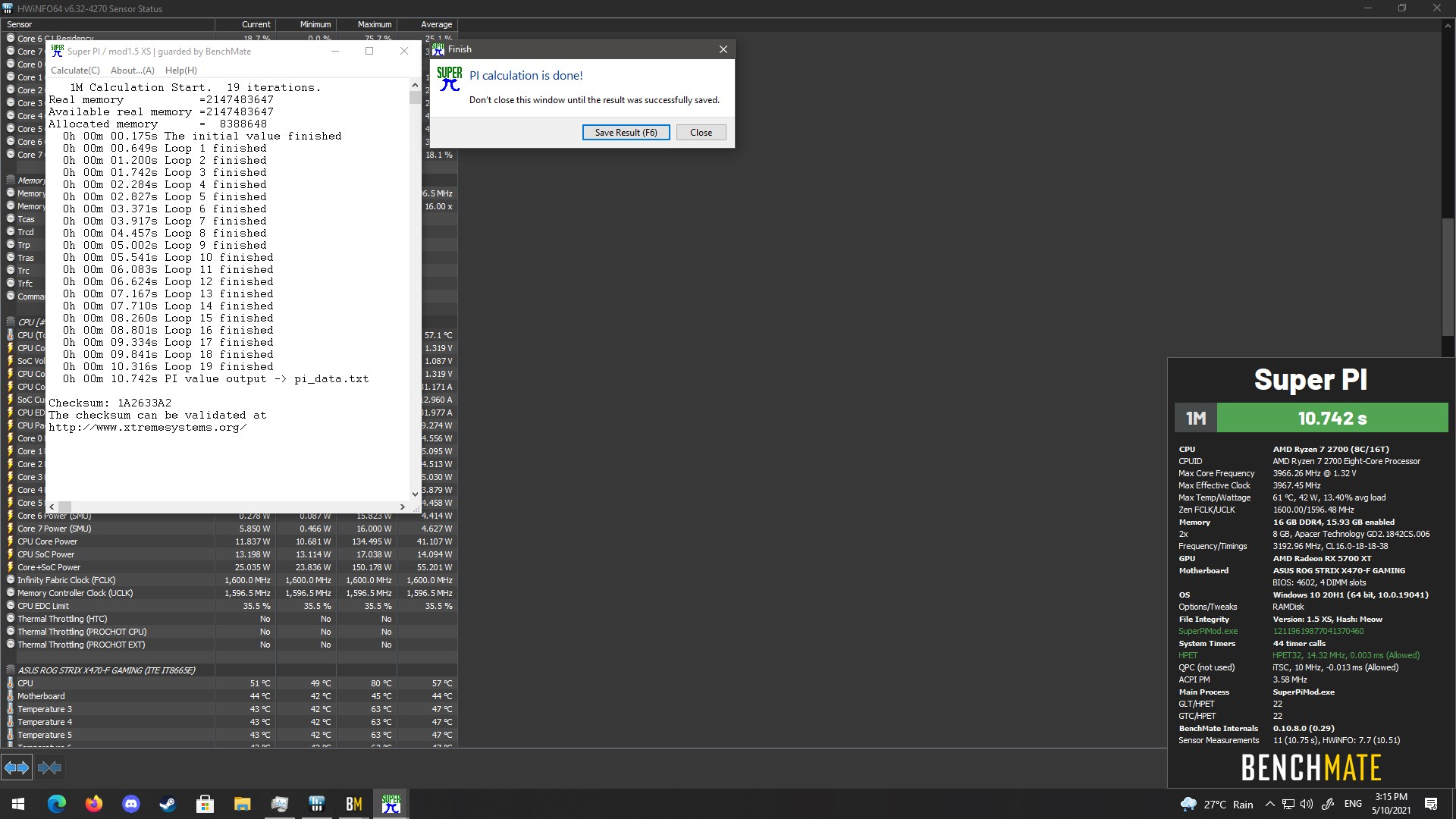Click the ENG language indicator

coord(1353,804)
